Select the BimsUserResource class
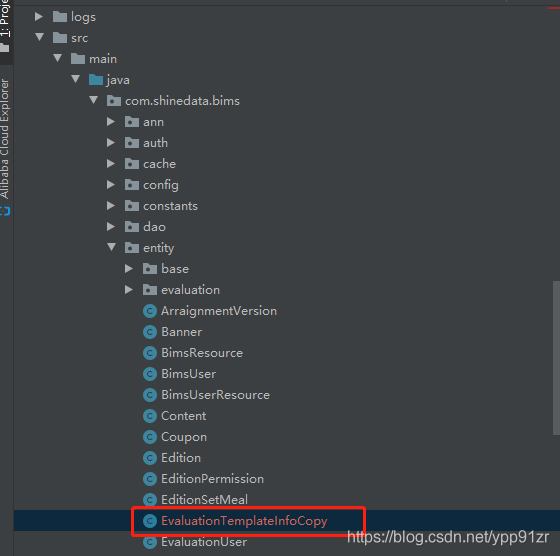 point(215,395)
